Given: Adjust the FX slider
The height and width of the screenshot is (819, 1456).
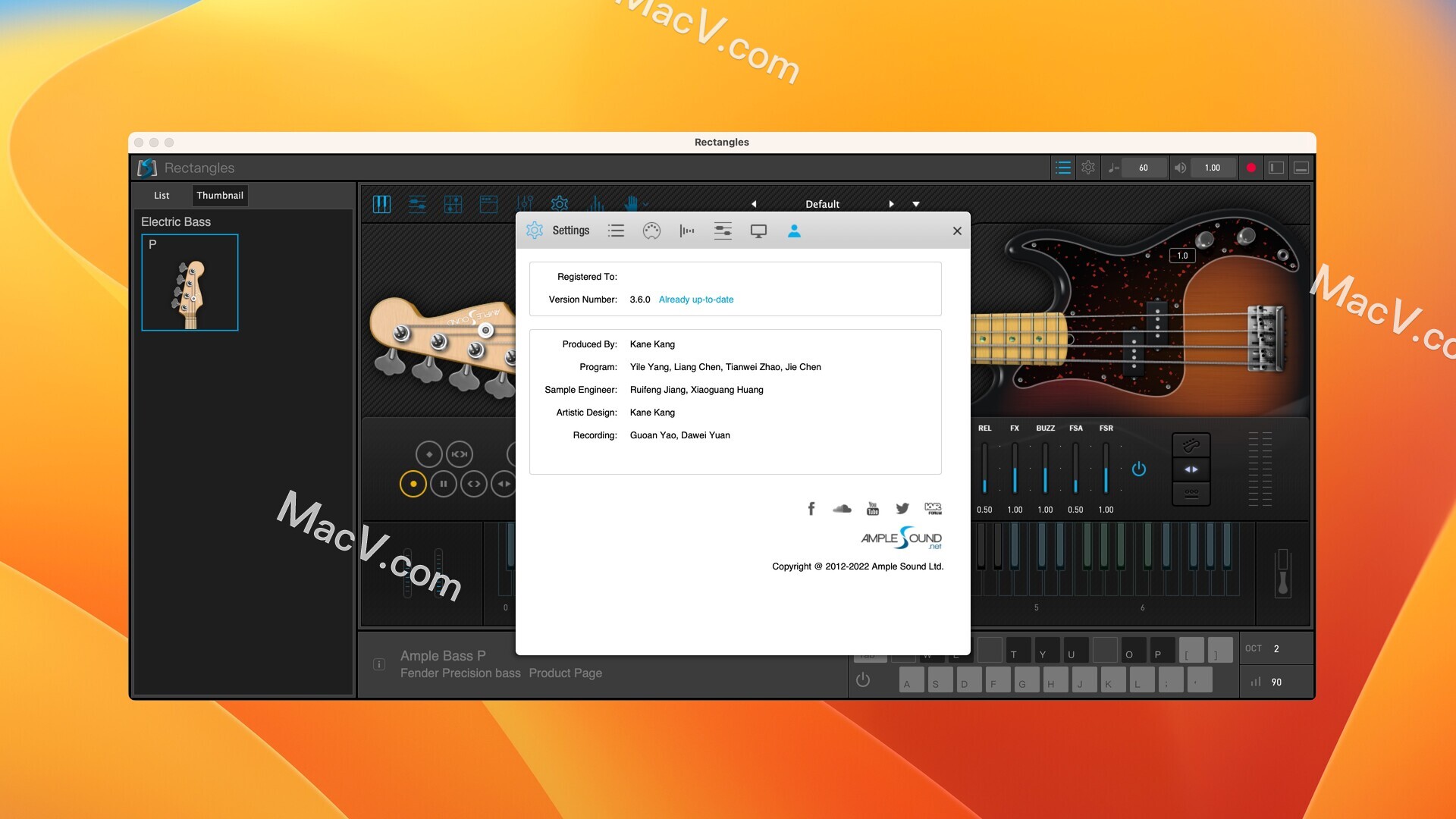Looking at the screenshot, I should (x=1015, y=469).
